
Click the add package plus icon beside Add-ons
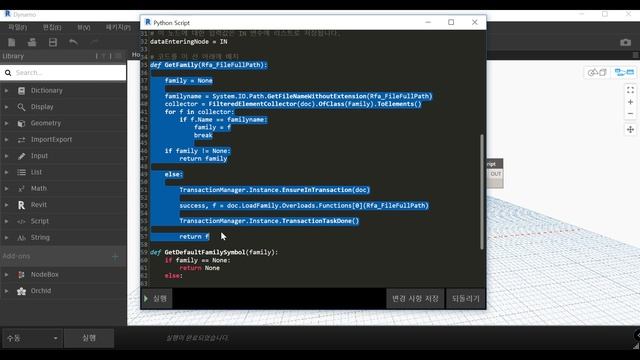pos(115,256)
